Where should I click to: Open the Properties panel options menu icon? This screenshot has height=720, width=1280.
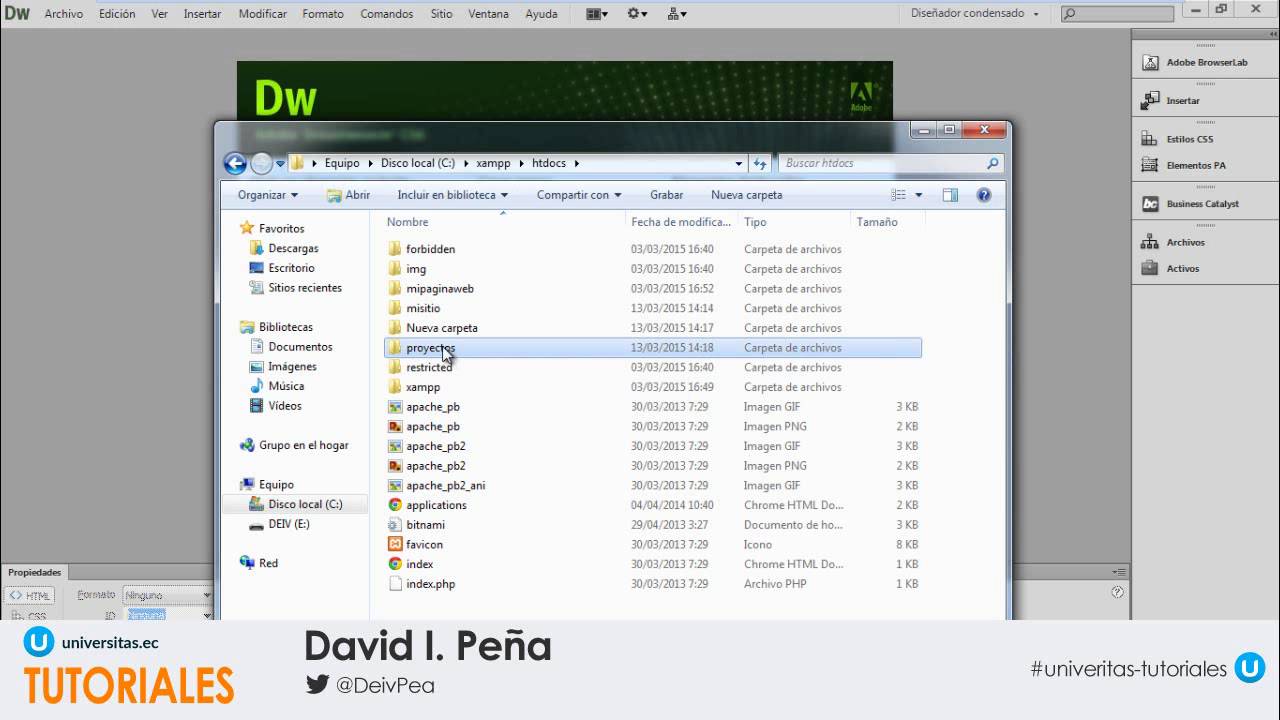pos(1119,572)
